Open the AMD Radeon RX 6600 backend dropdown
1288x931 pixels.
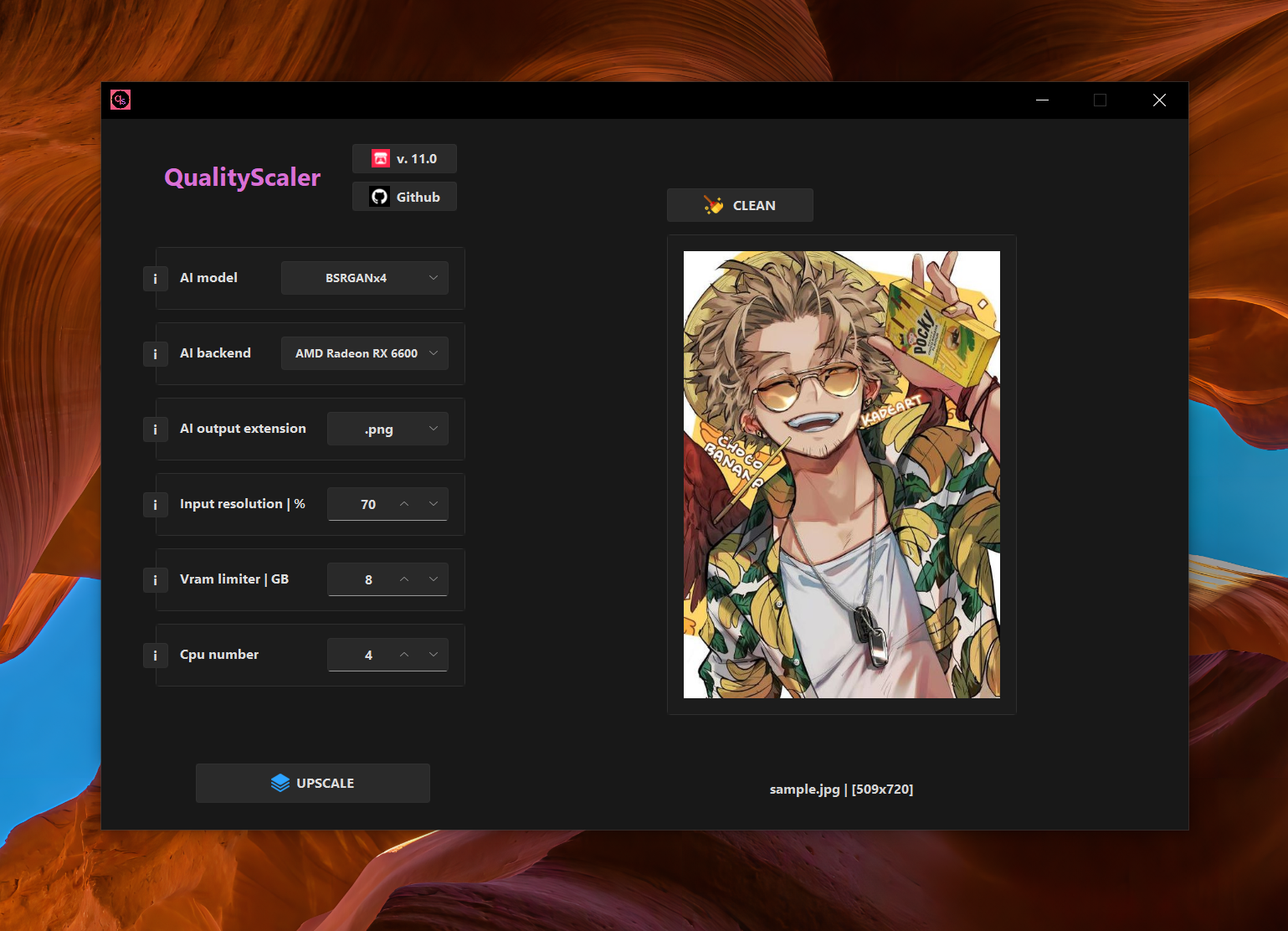(365, 353)
